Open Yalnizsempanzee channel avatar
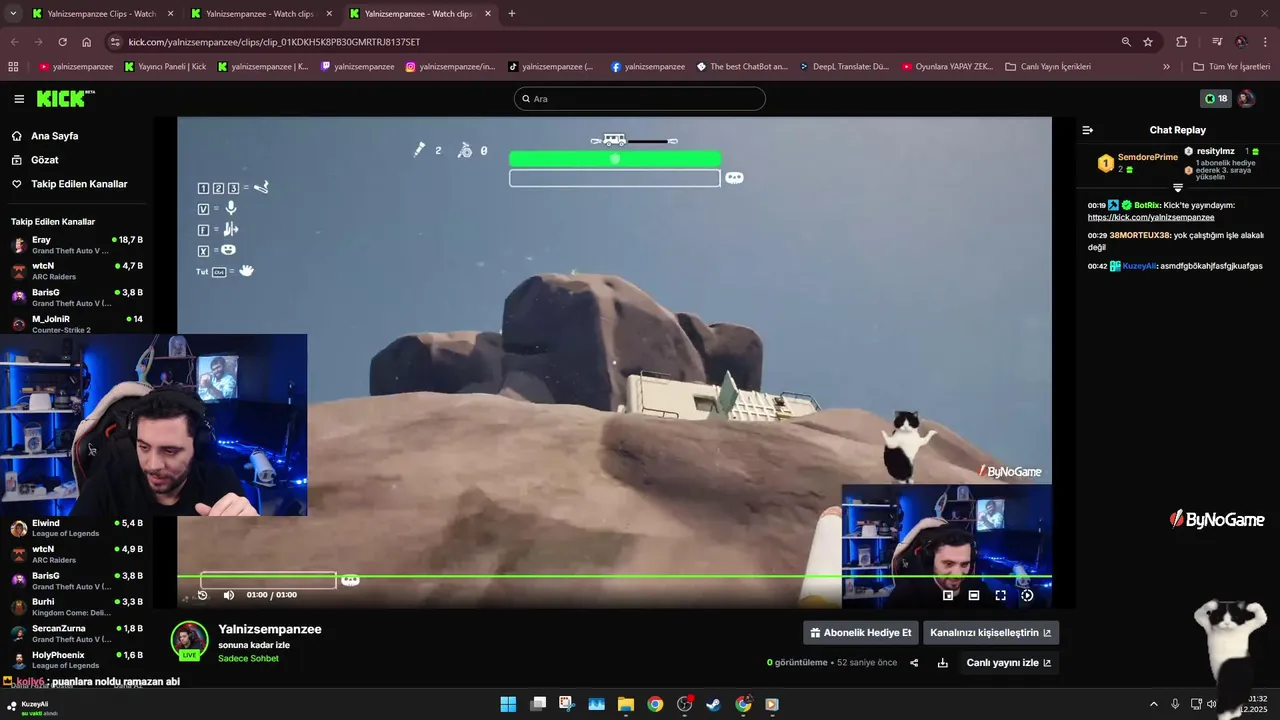Screen dimensions: 1280x720 [x=189, y=641]
